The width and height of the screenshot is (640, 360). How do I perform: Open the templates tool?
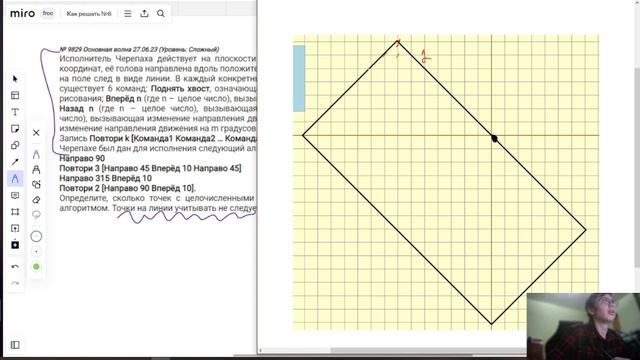point(15,96)
